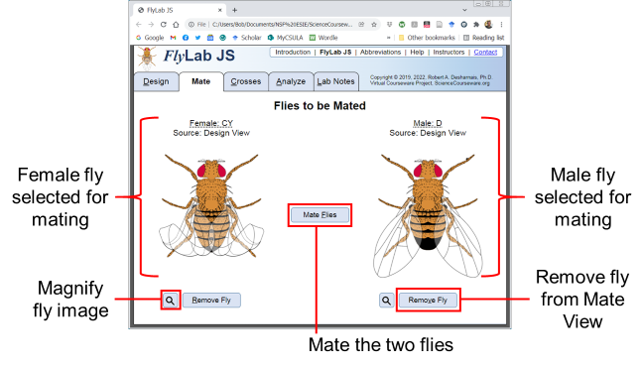Share this page from the address bar
This screenshot has width=643, height=367.
click(361, 25)
